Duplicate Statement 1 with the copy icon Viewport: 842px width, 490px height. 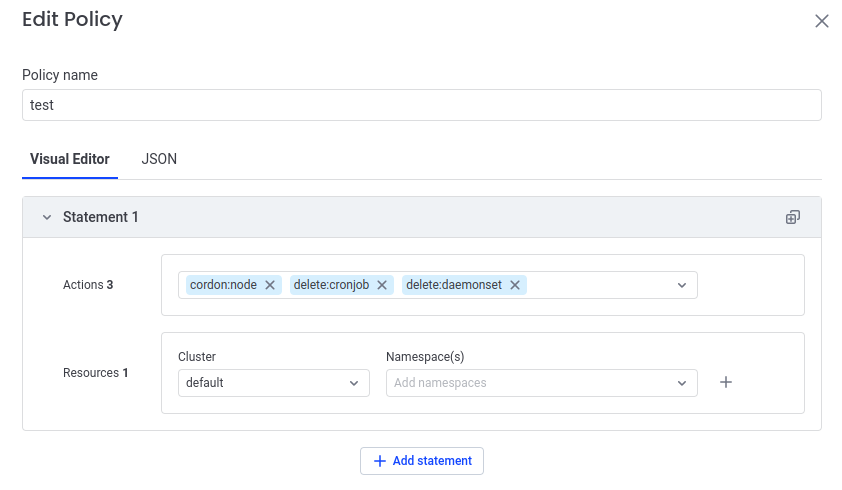[x=792, y=217]
